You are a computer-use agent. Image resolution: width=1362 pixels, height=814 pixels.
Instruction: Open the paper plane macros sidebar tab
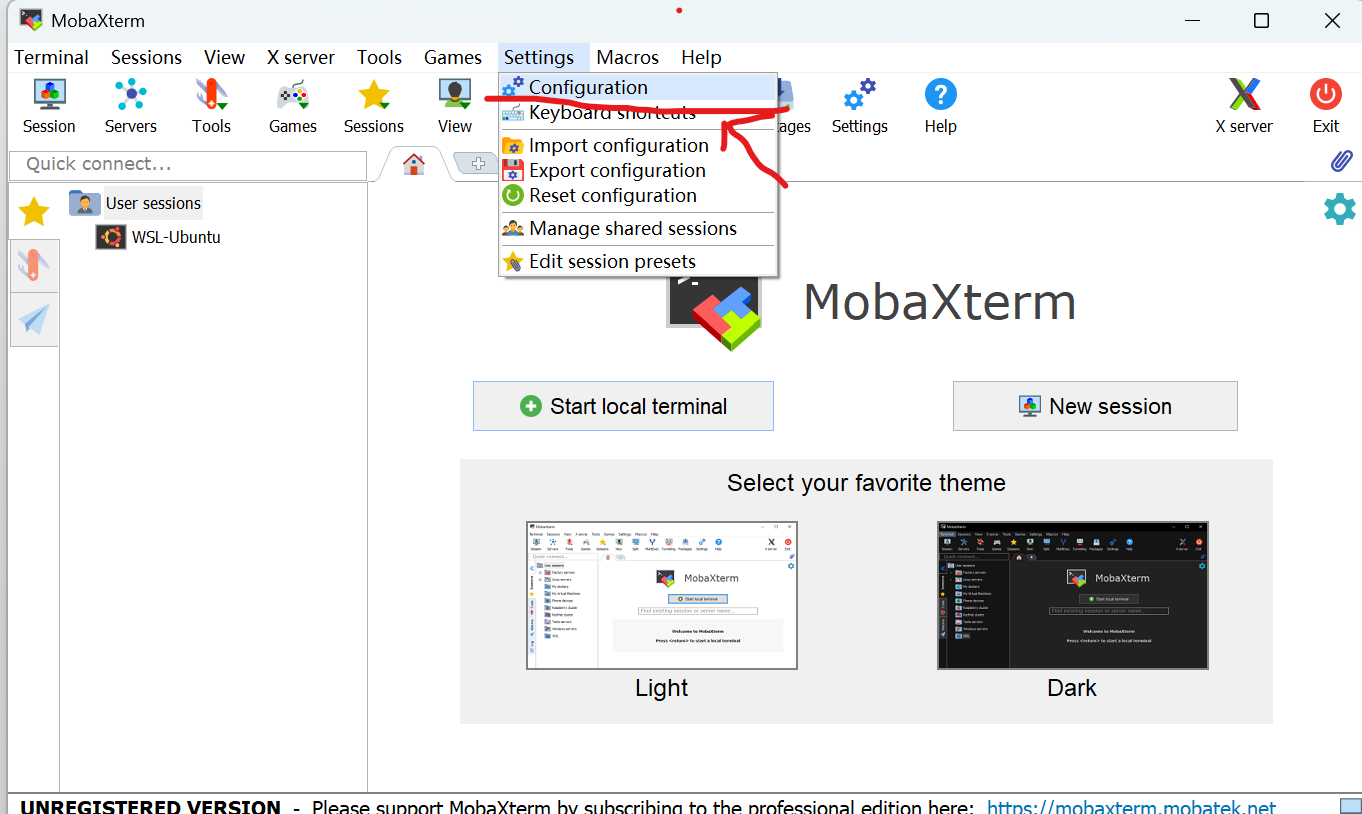coord(34,320)
